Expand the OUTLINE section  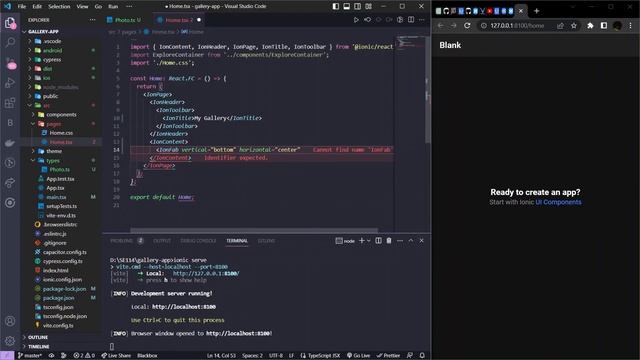click(x=38, y=337)
